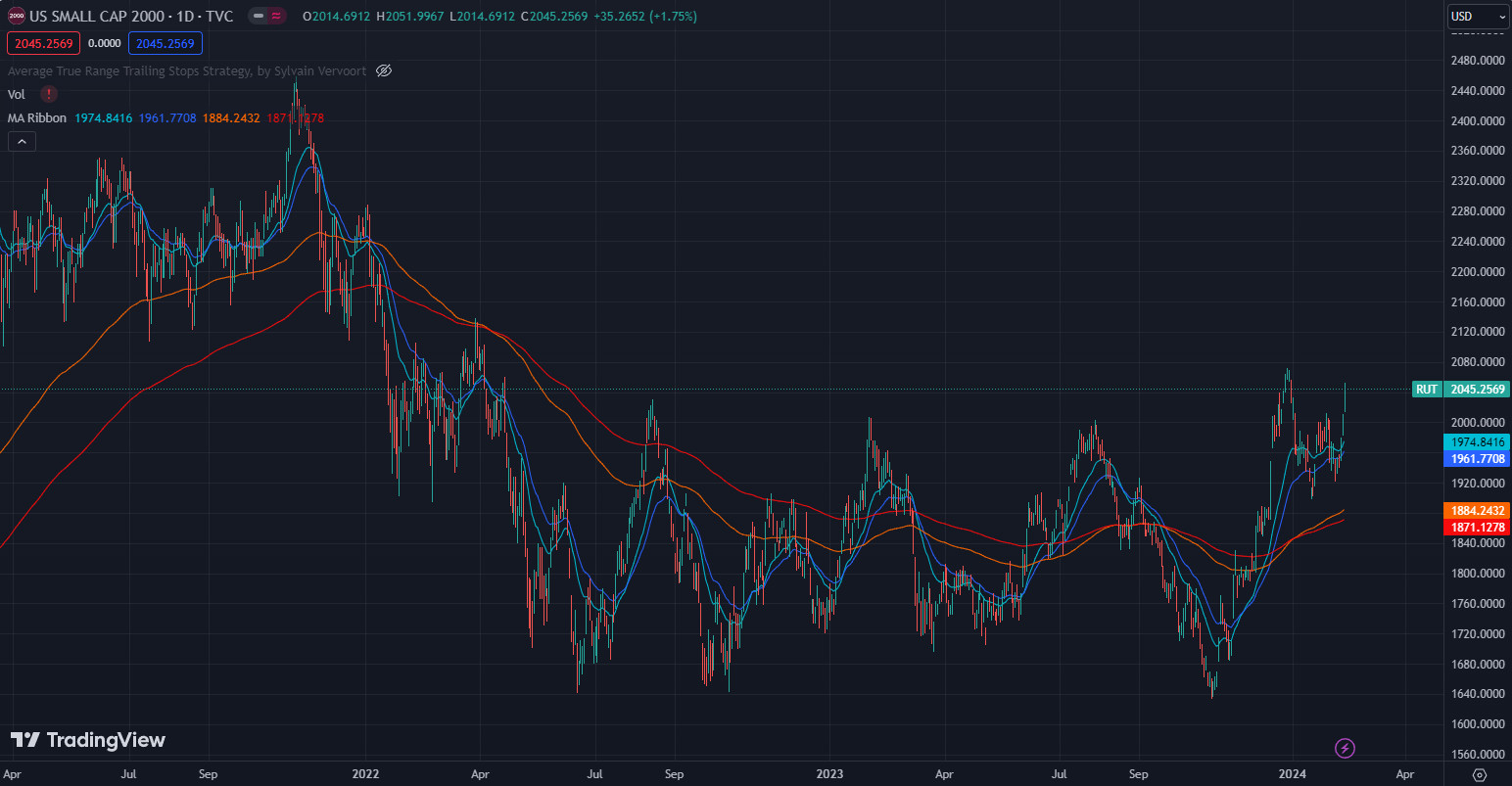The width and height of the screenshot is (1512, 786).
Task: Click the green 2045.2569 last price axis label
Action: point(1478,389)
